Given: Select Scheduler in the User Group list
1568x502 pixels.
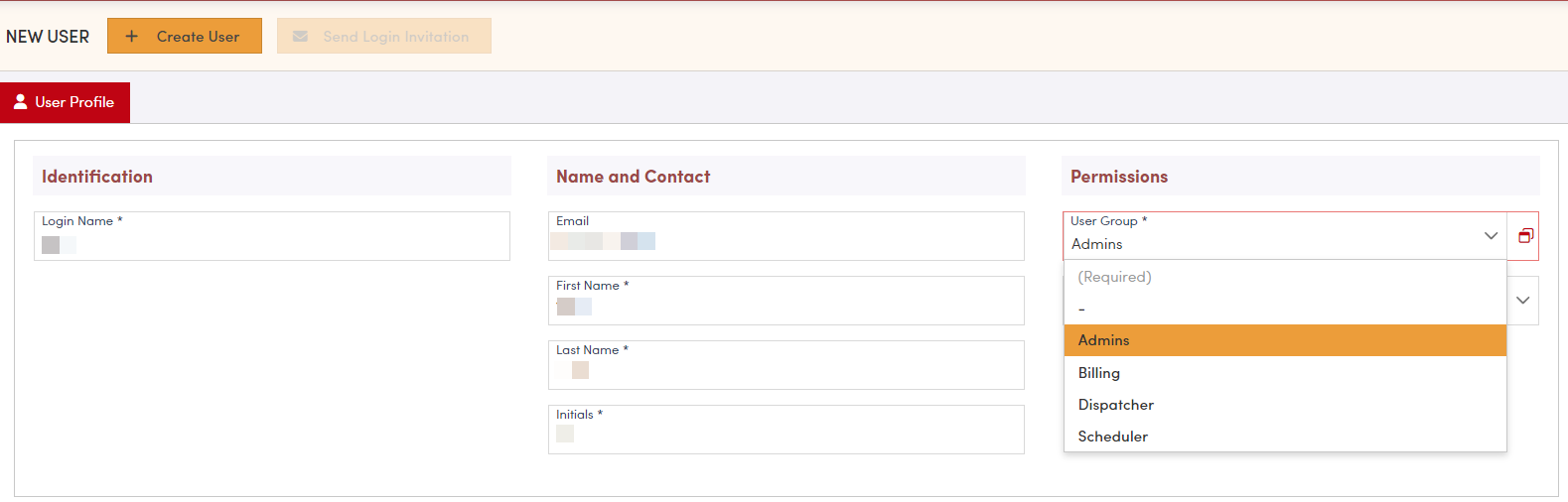Looking at the screenshot, I should [1113, 437].
